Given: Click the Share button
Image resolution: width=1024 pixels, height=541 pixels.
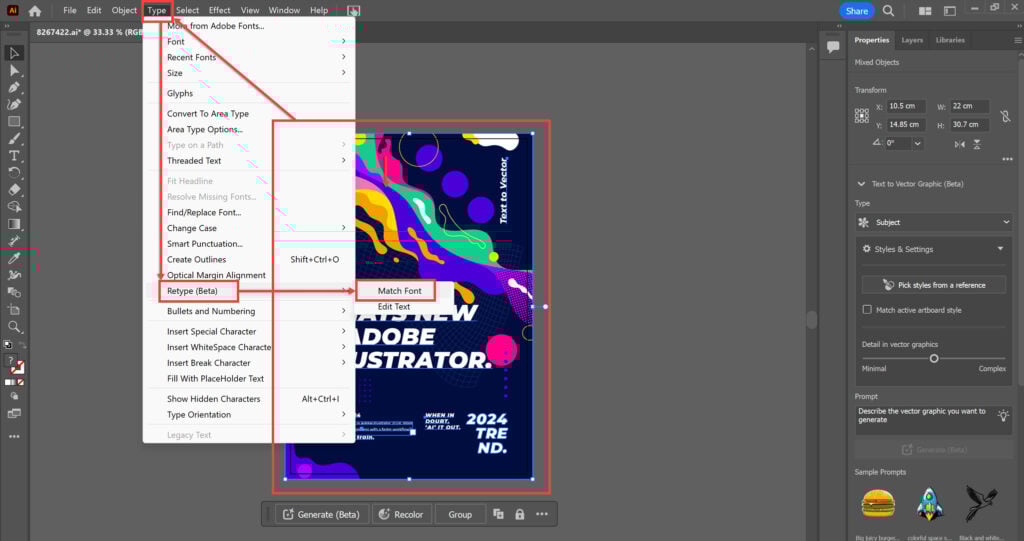Looking at the screenshot, I should point(856,10).
